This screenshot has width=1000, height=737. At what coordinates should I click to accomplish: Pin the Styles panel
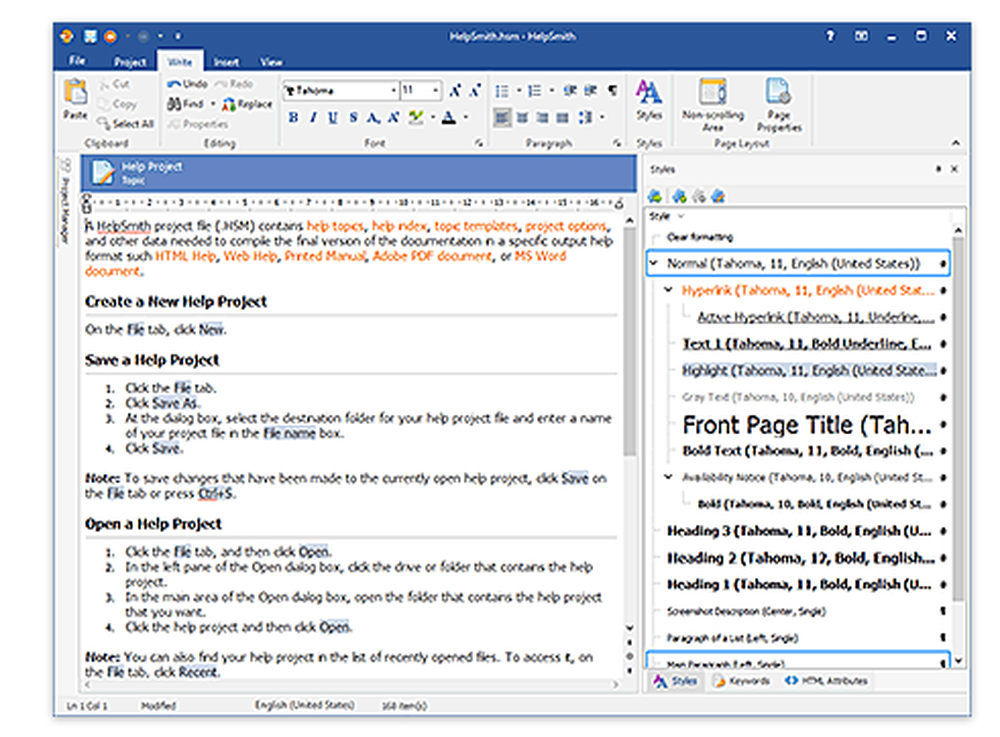[x=938, y=169]
